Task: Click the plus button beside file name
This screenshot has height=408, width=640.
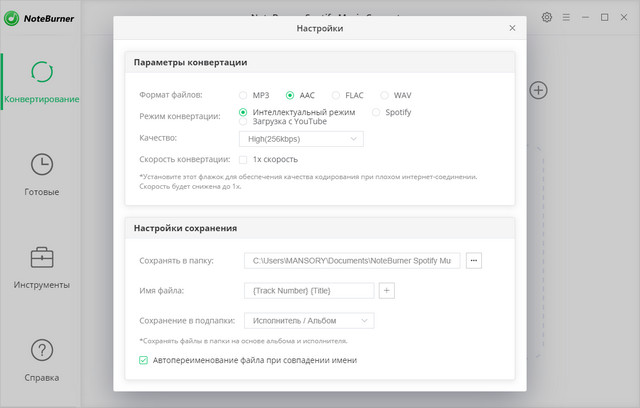Action: pos(388,291)
